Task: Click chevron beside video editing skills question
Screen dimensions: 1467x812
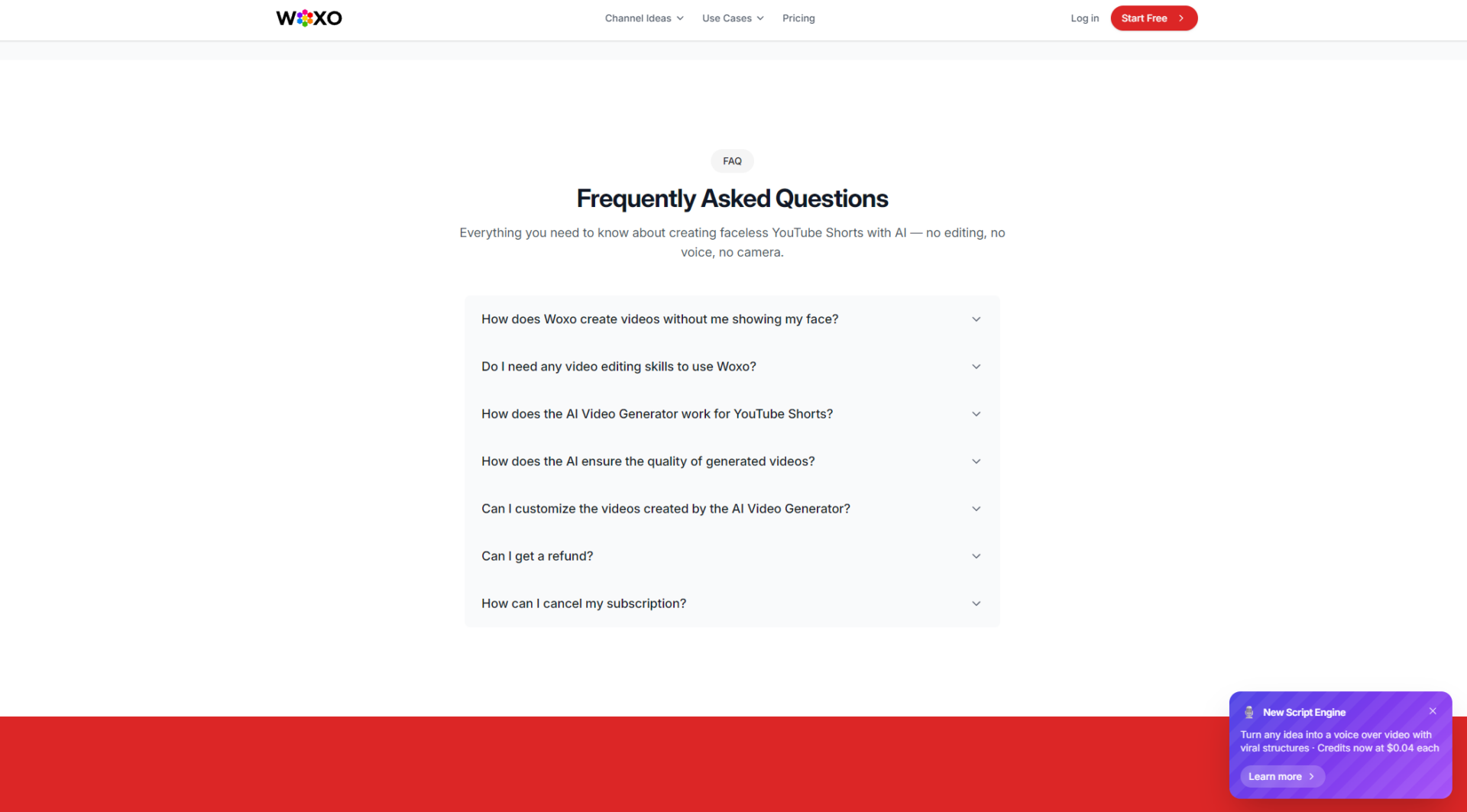Action: click(x=976, y=367)
